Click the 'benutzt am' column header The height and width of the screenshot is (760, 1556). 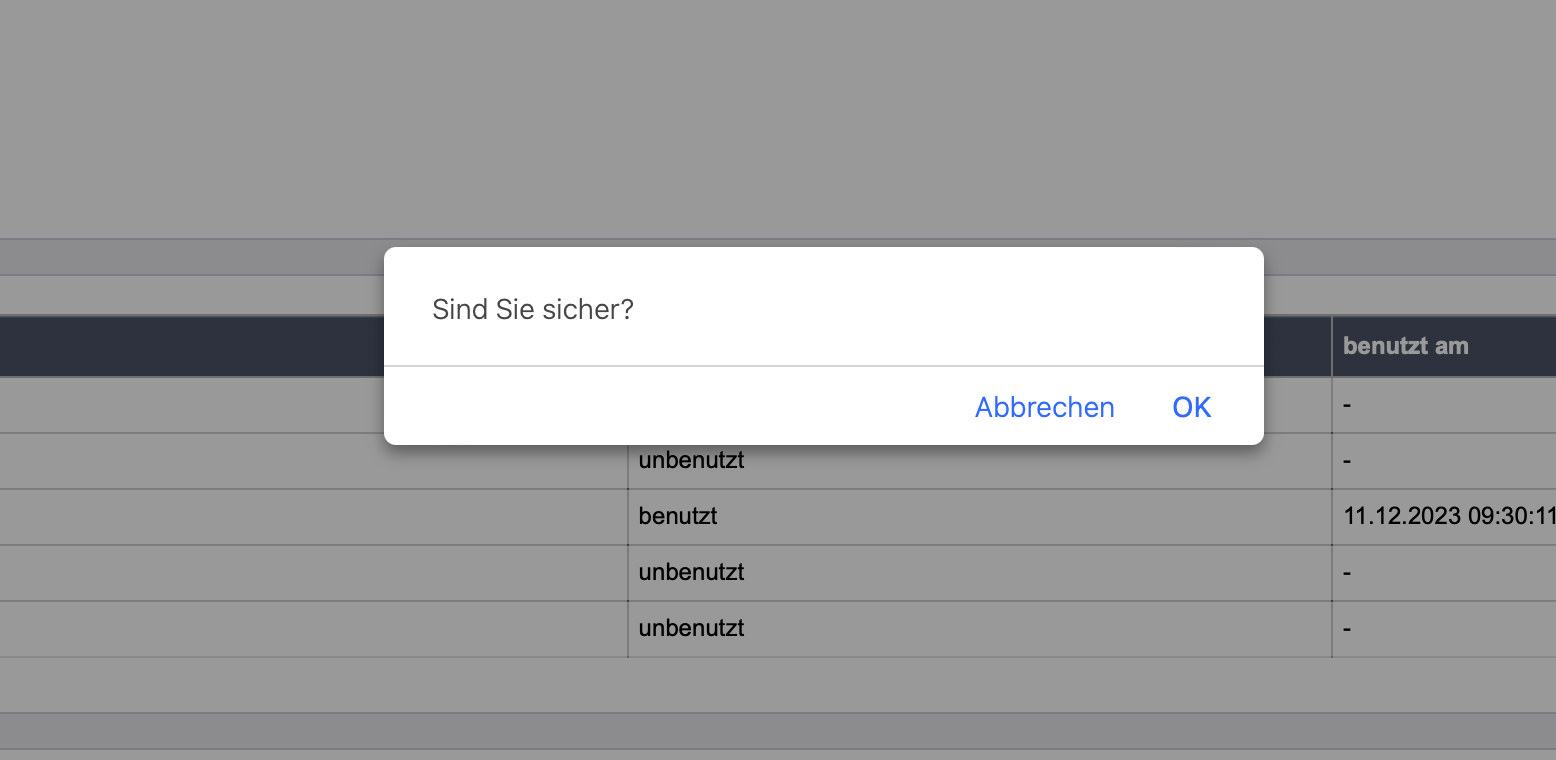[1444, 346]
